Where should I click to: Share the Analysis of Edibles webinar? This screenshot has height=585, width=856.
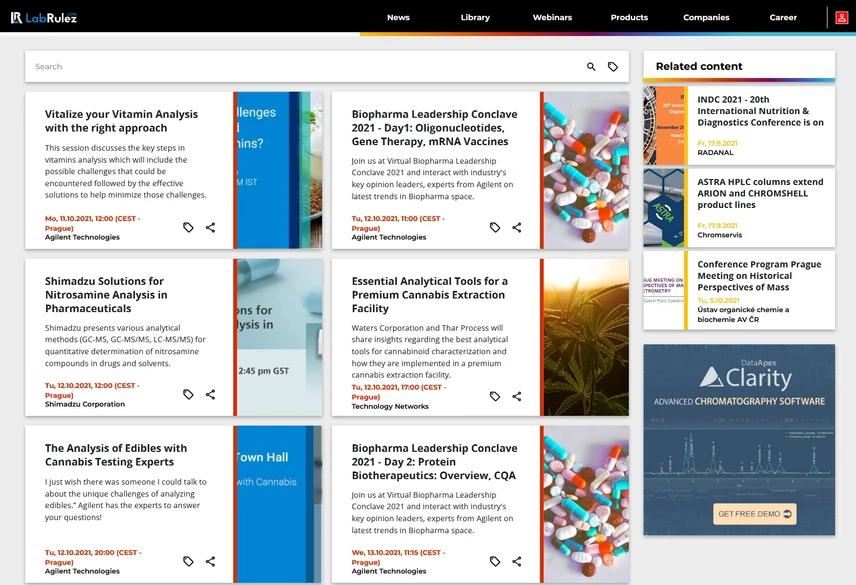coord(210,562)
